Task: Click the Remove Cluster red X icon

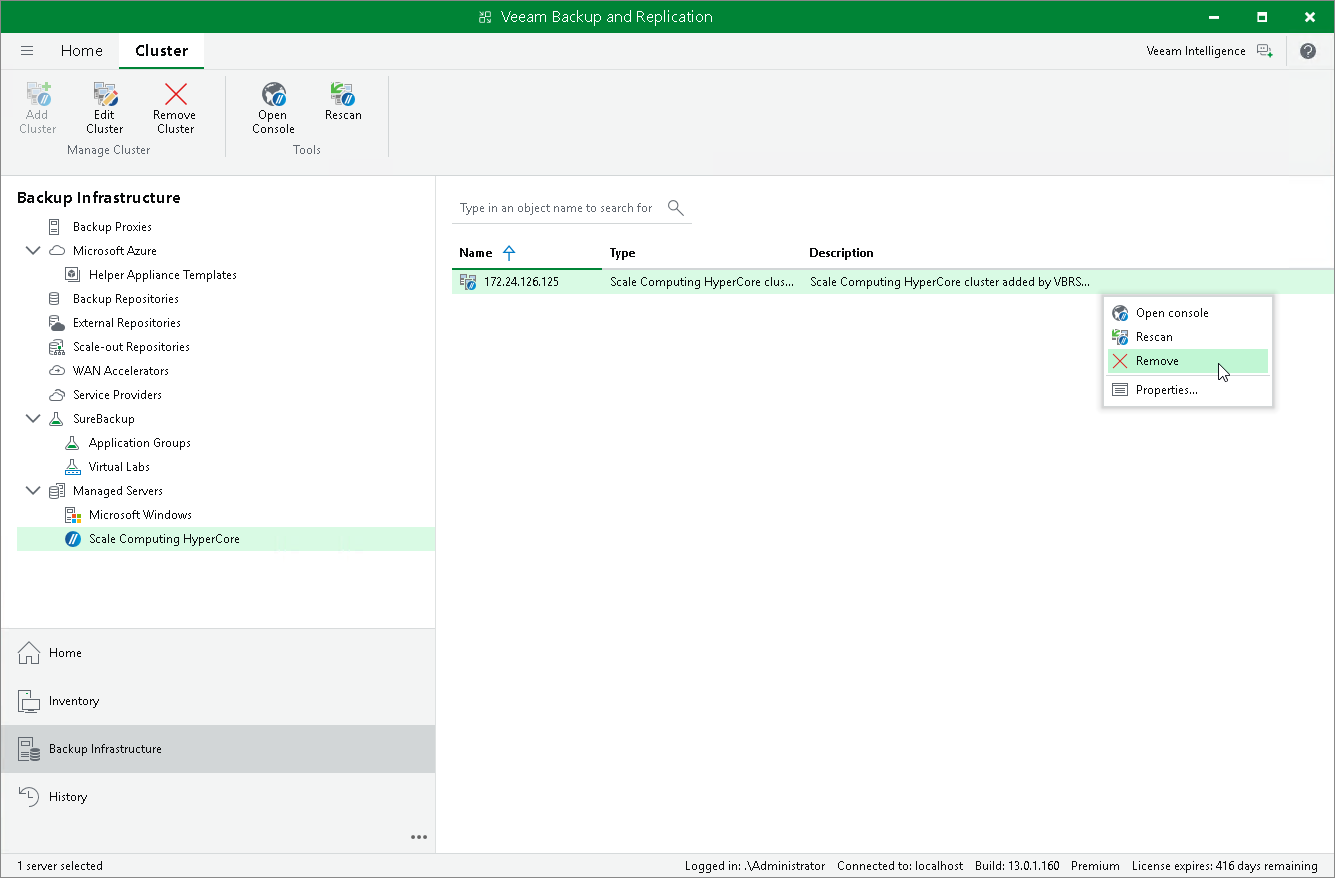Action: pyautogui.click(x=175, y=95)
